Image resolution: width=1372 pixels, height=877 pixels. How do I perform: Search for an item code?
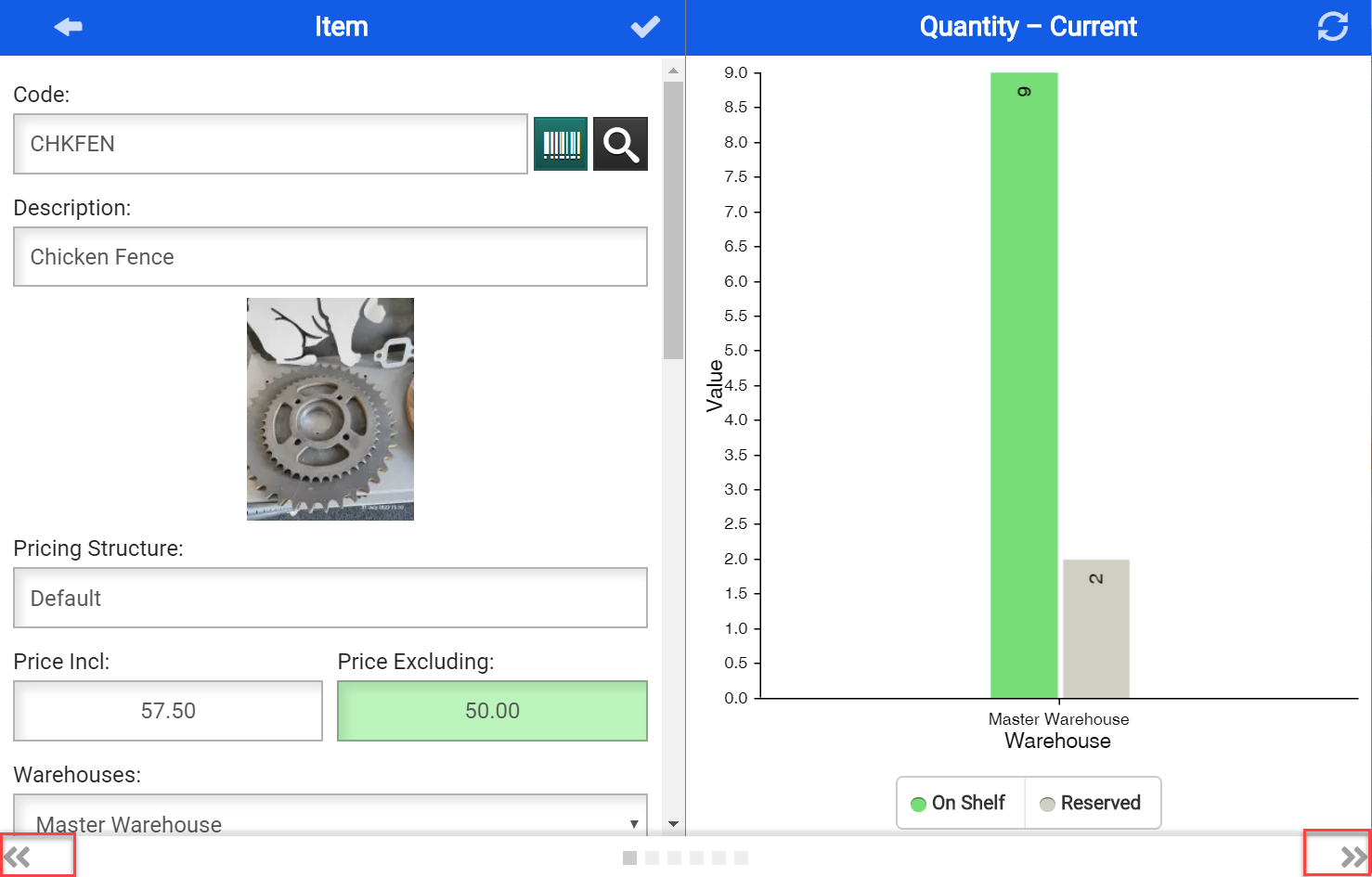[621, 144]
